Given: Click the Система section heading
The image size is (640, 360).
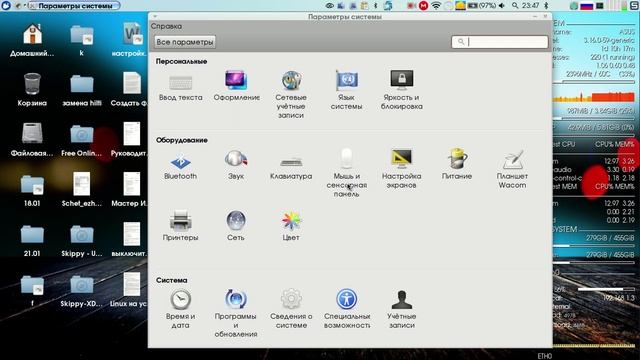Looking at the screenshot, I should (x=171, y=280).
